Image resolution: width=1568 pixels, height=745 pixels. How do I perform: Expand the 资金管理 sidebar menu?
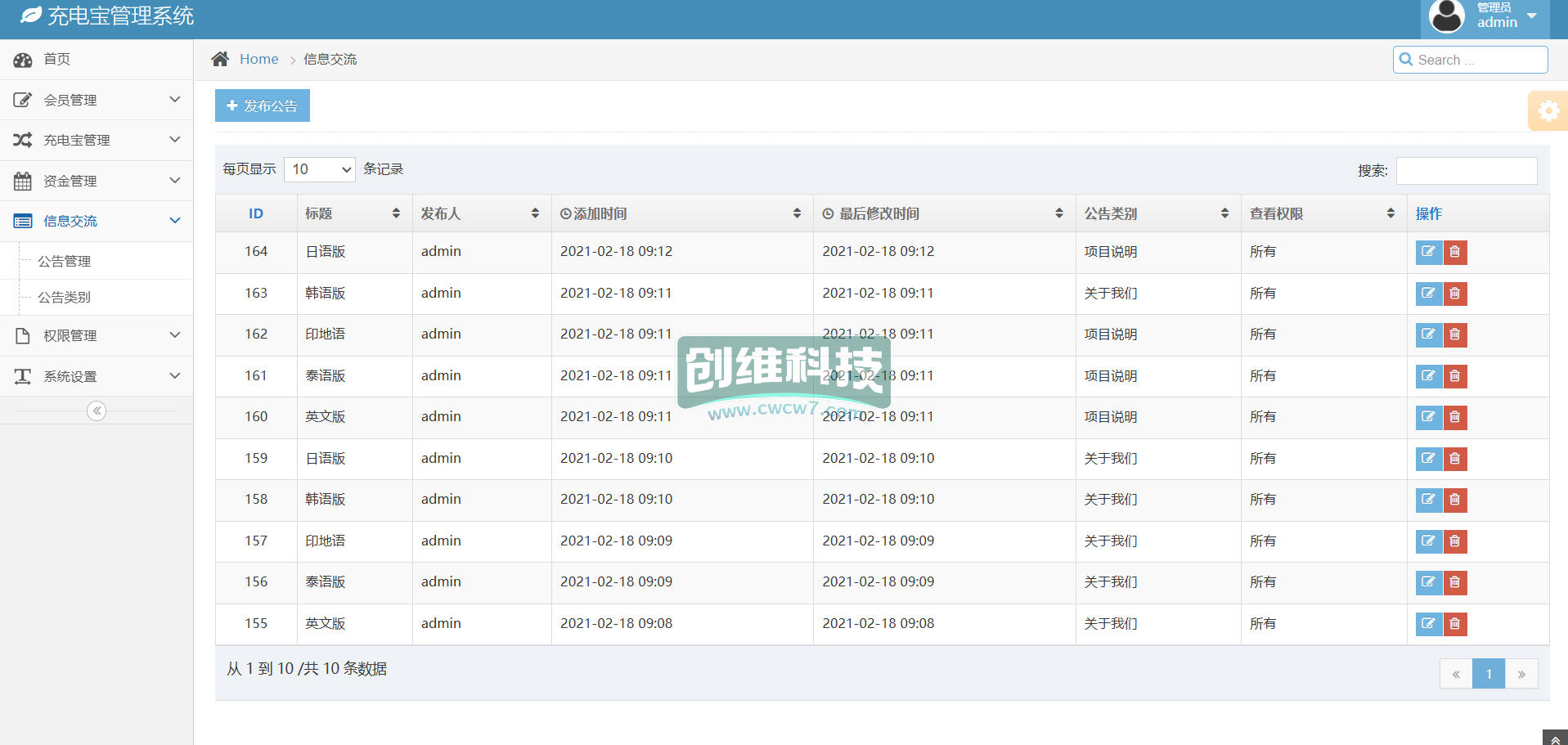pyautogui.click(x=97, y=181)
